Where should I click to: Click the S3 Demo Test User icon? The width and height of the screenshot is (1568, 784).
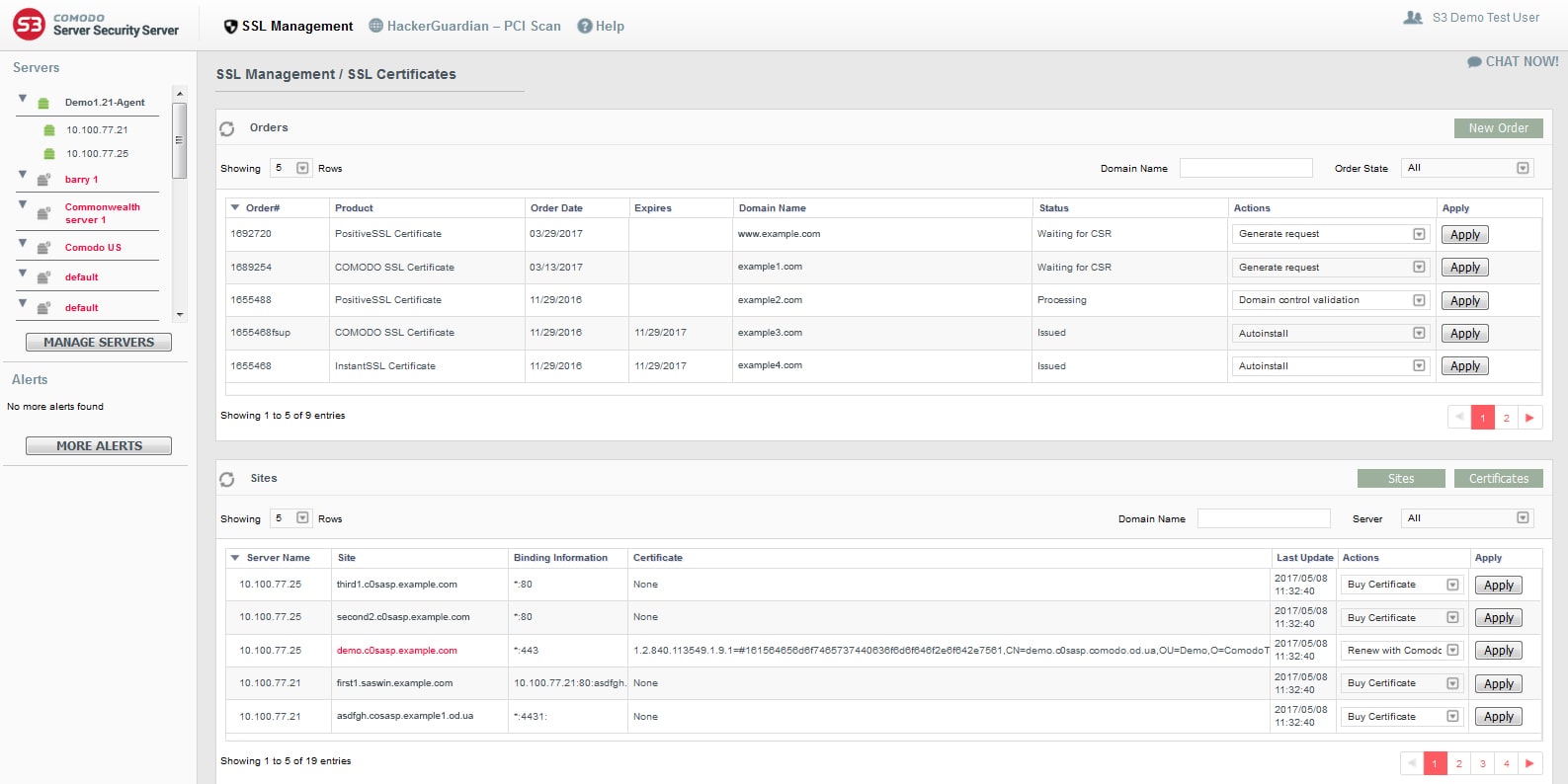(x=1413, y=18)
